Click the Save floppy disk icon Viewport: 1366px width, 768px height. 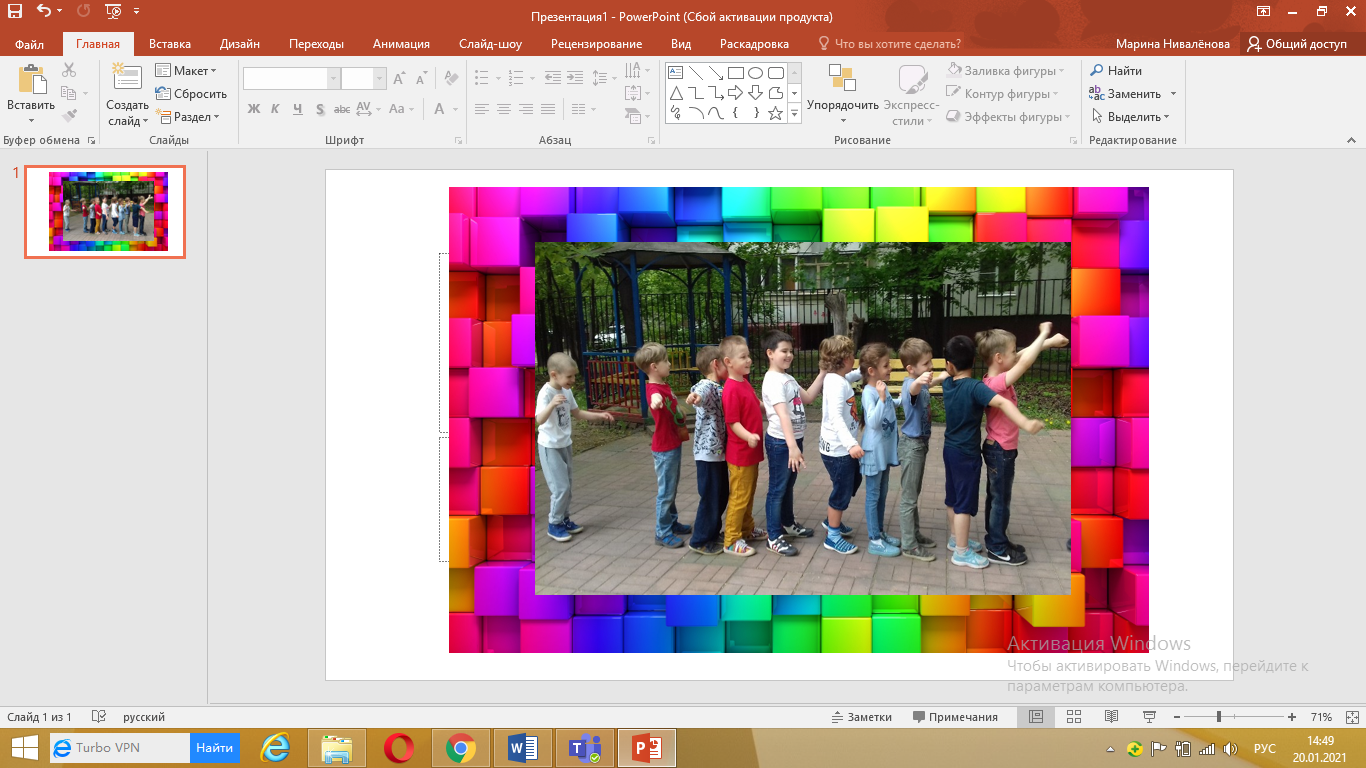click(14, 12)
